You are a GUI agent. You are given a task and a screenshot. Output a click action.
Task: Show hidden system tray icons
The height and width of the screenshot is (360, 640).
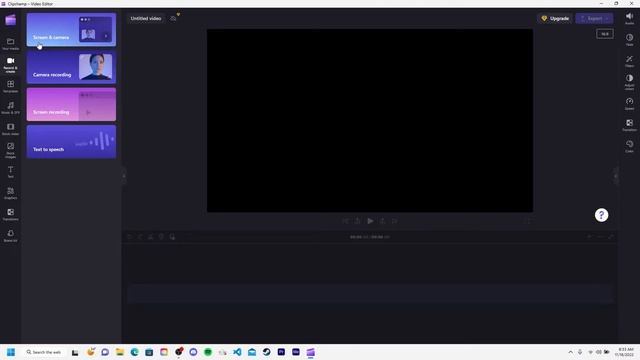(x=570, y=352)
